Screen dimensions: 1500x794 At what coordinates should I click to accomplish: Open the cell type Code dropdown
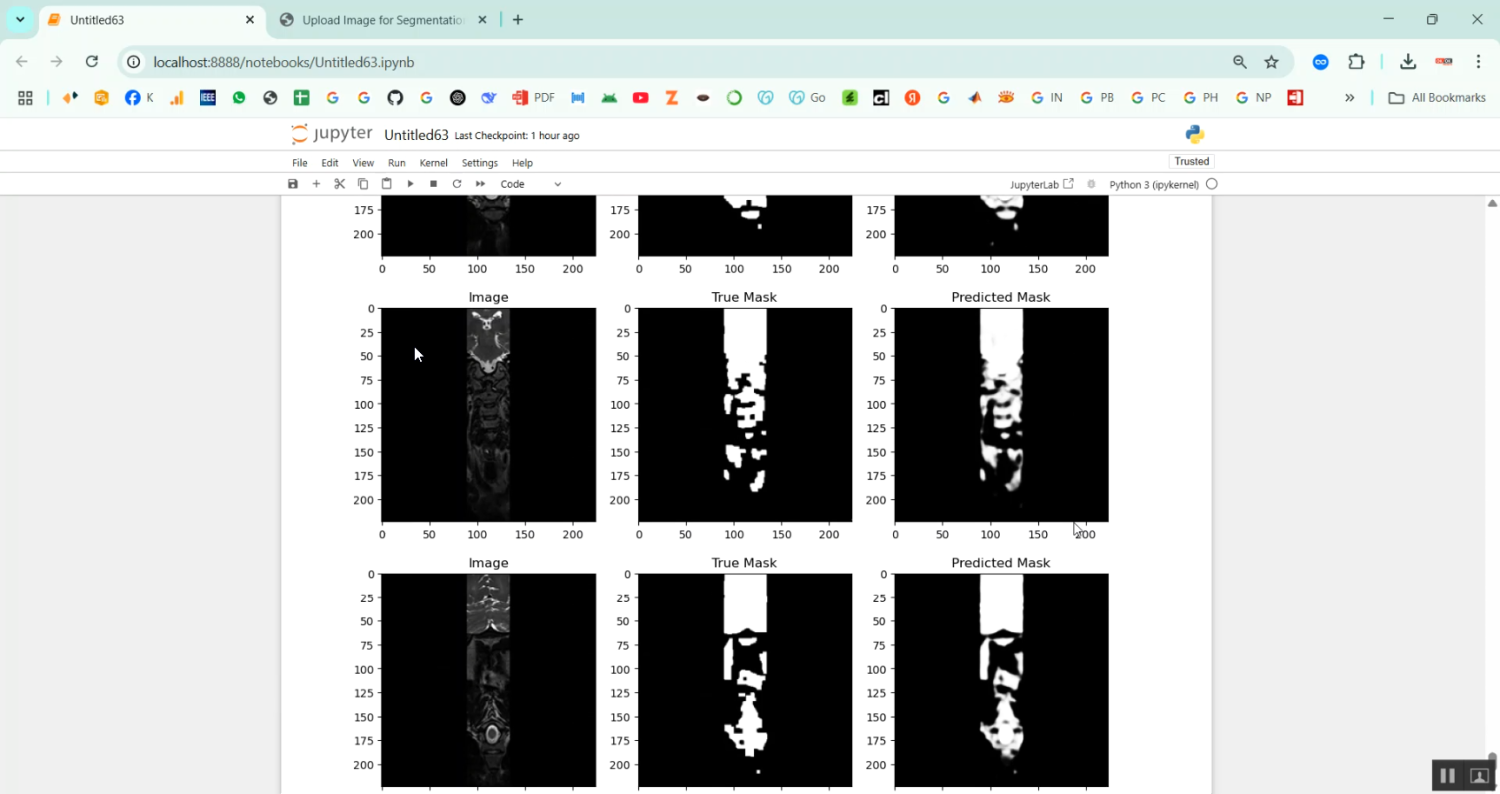[530, 184]
